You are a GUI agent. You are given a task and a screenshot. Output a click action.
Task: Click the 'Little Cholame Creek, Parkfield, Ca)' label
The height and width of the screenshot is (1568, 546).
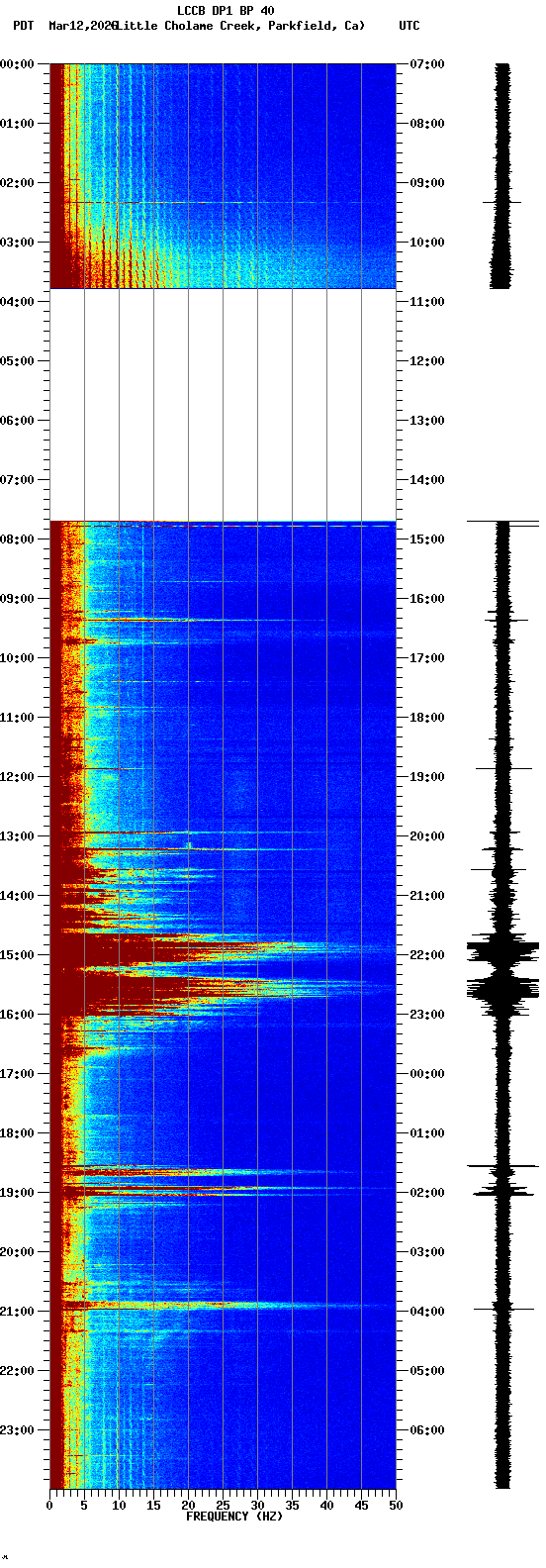pos(240,26)
